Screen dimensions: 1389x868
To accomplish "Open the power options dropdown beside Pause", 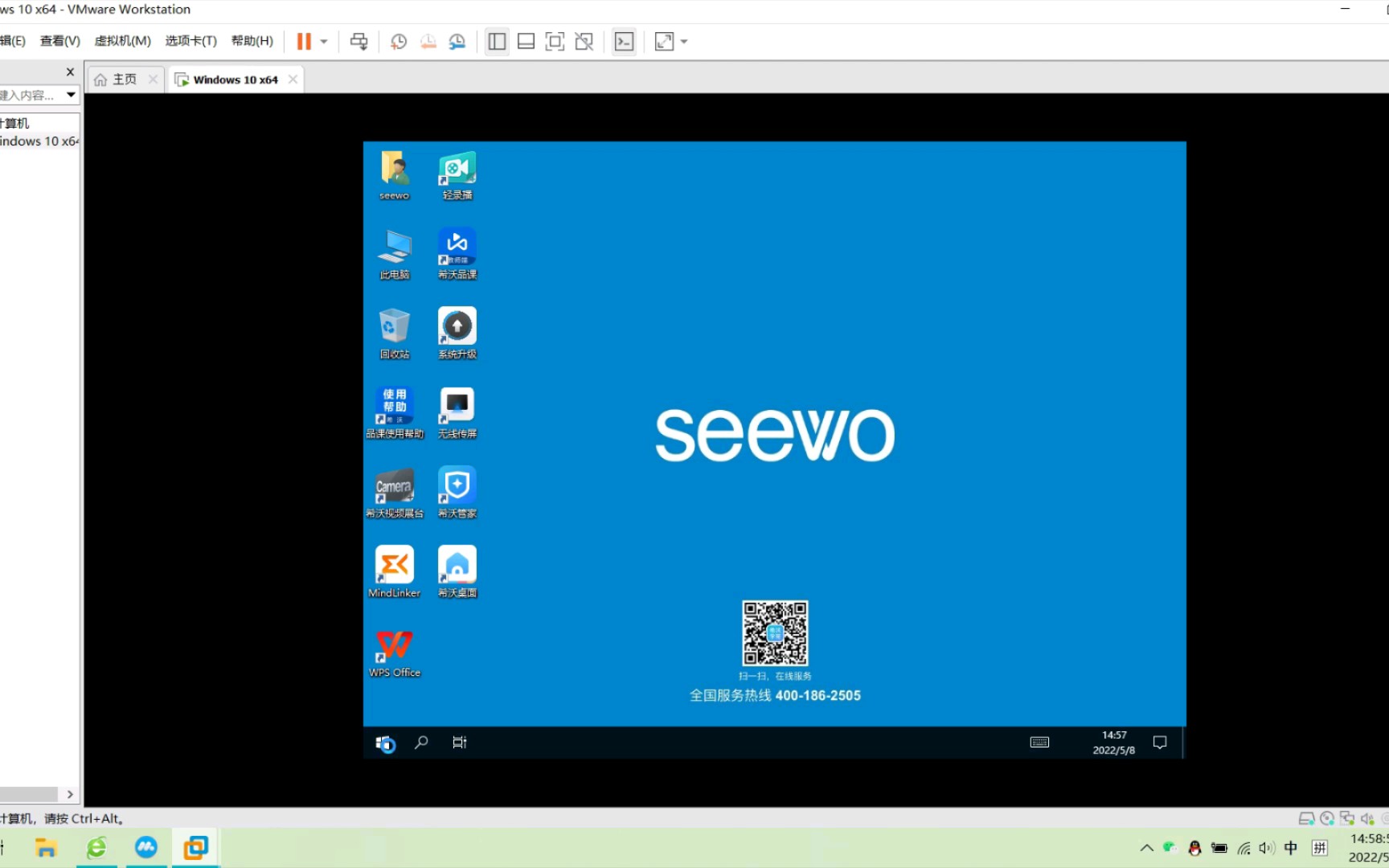I will click(324, 42).
